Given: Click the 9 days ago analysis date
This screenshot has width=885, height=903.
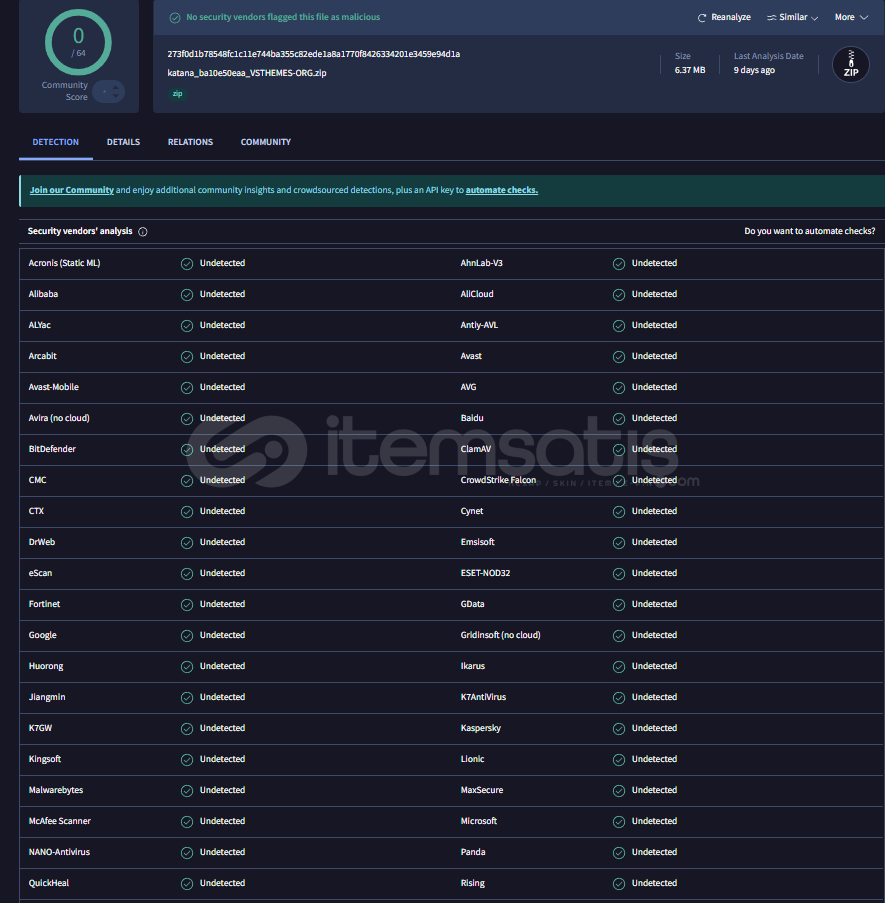Looking at the screenshot, I should pyautogui.click(x=754, y=70).
